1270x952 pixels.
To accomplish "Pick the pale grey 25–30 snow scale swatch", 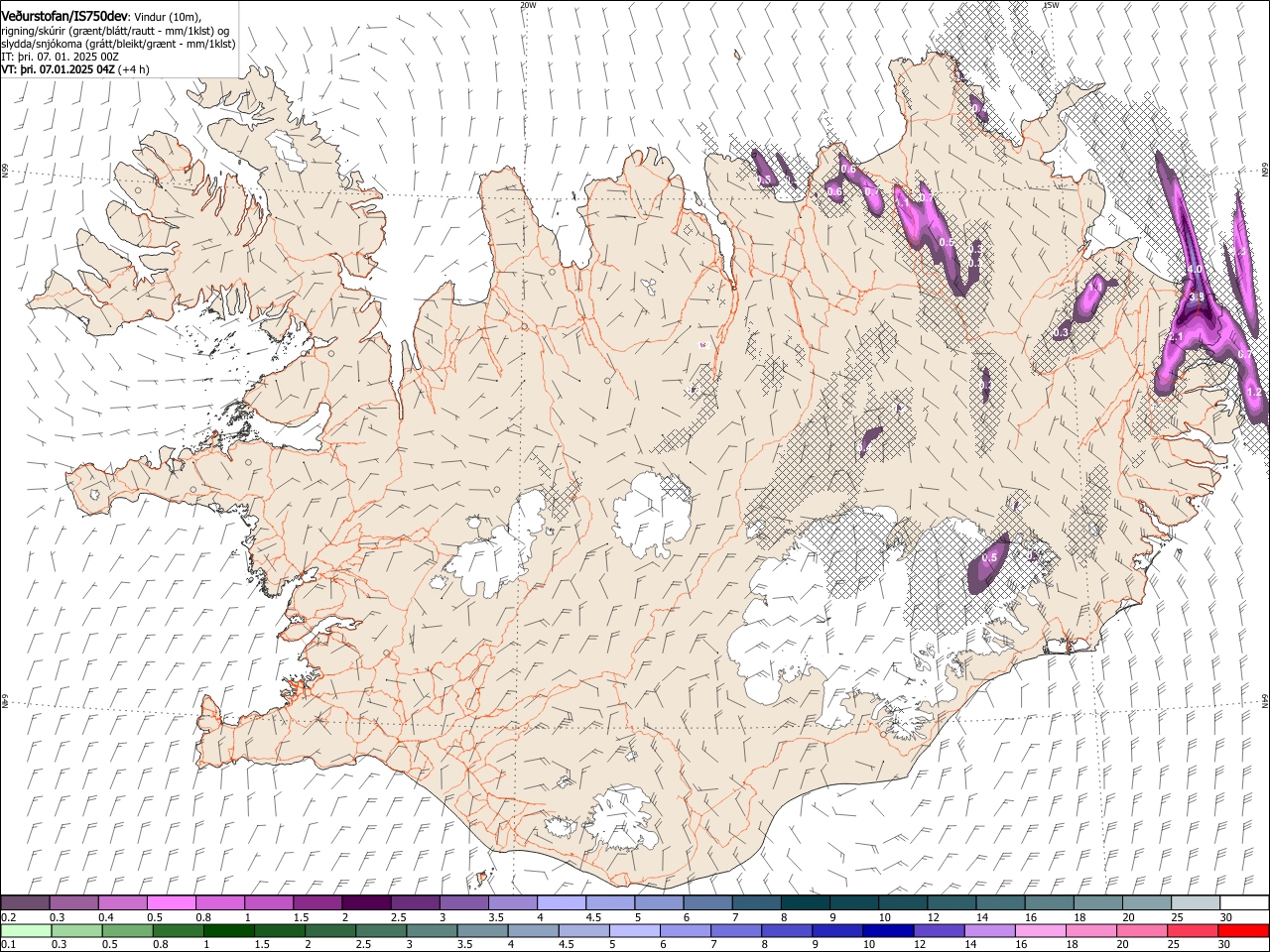I will pyautogui.click(x=1196, y=903).
